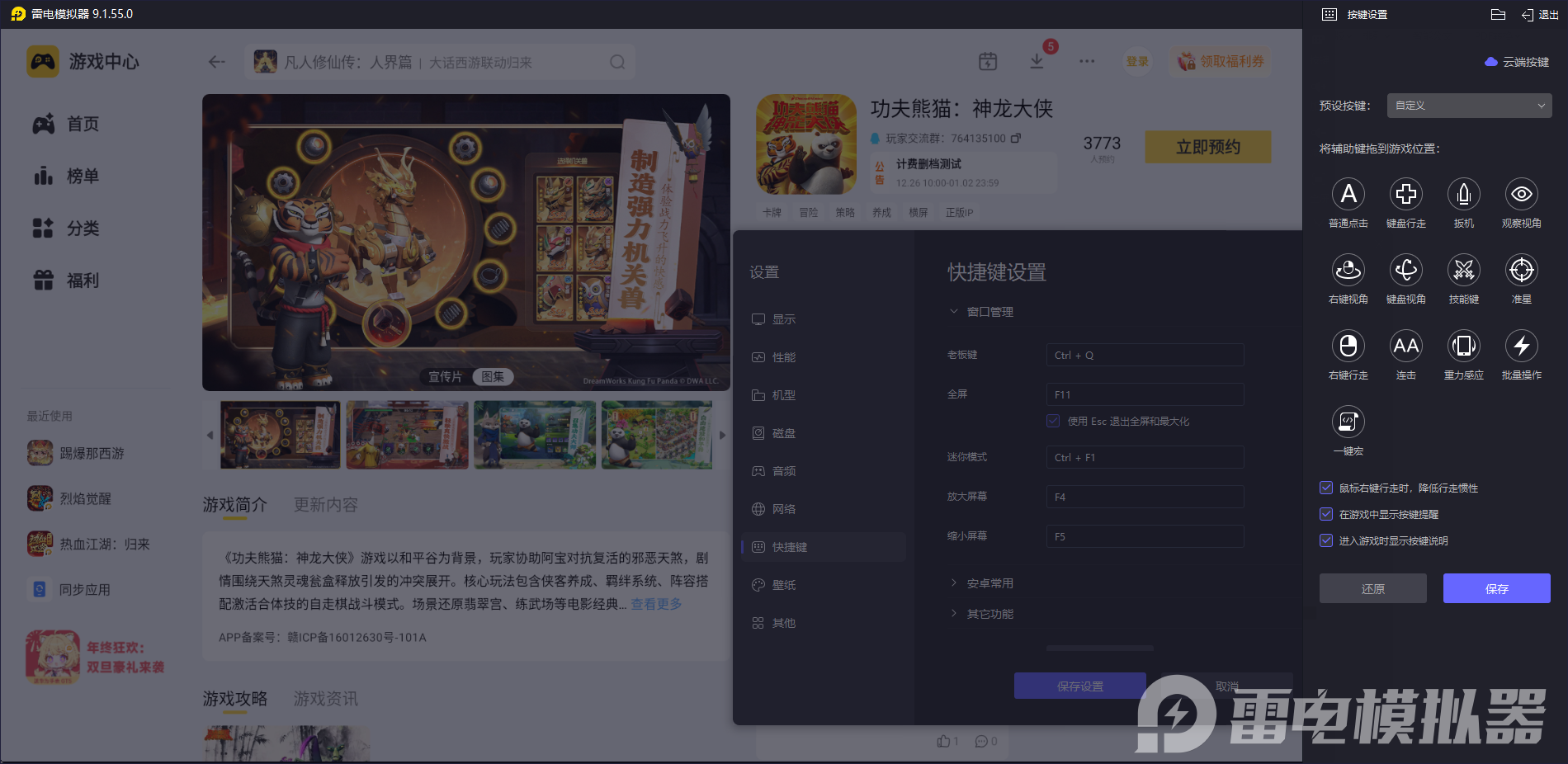The image size is (1568, 764).
Task: Select the 扳机 trigger key icon
Action: (x=1464, y=194)
